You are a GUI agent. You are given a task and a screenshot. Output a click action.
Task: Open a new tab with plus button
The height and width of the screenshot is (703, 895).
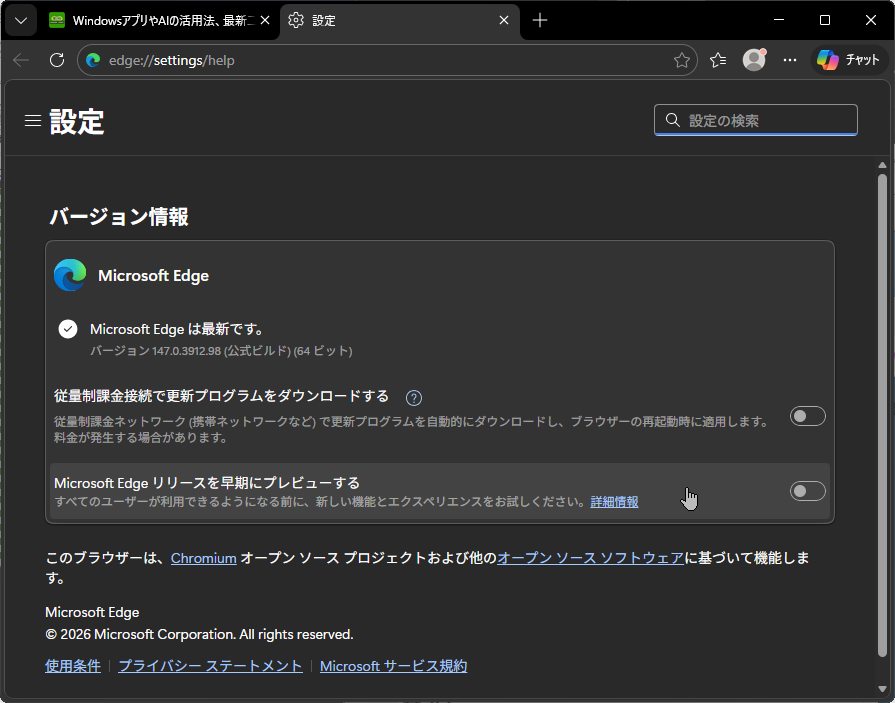click(x=539, y=21)
